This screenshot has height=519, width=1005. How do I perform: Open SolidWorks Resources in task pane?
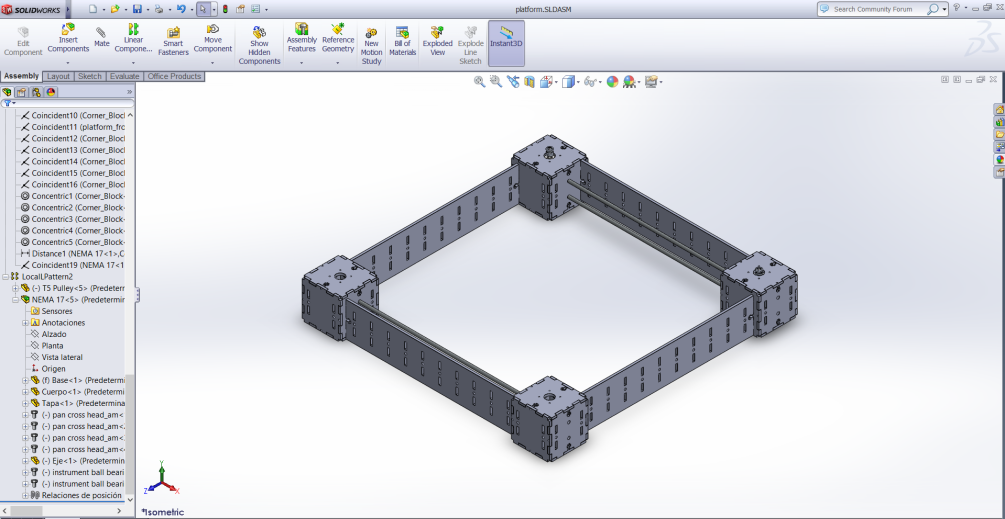pos(999,110)
